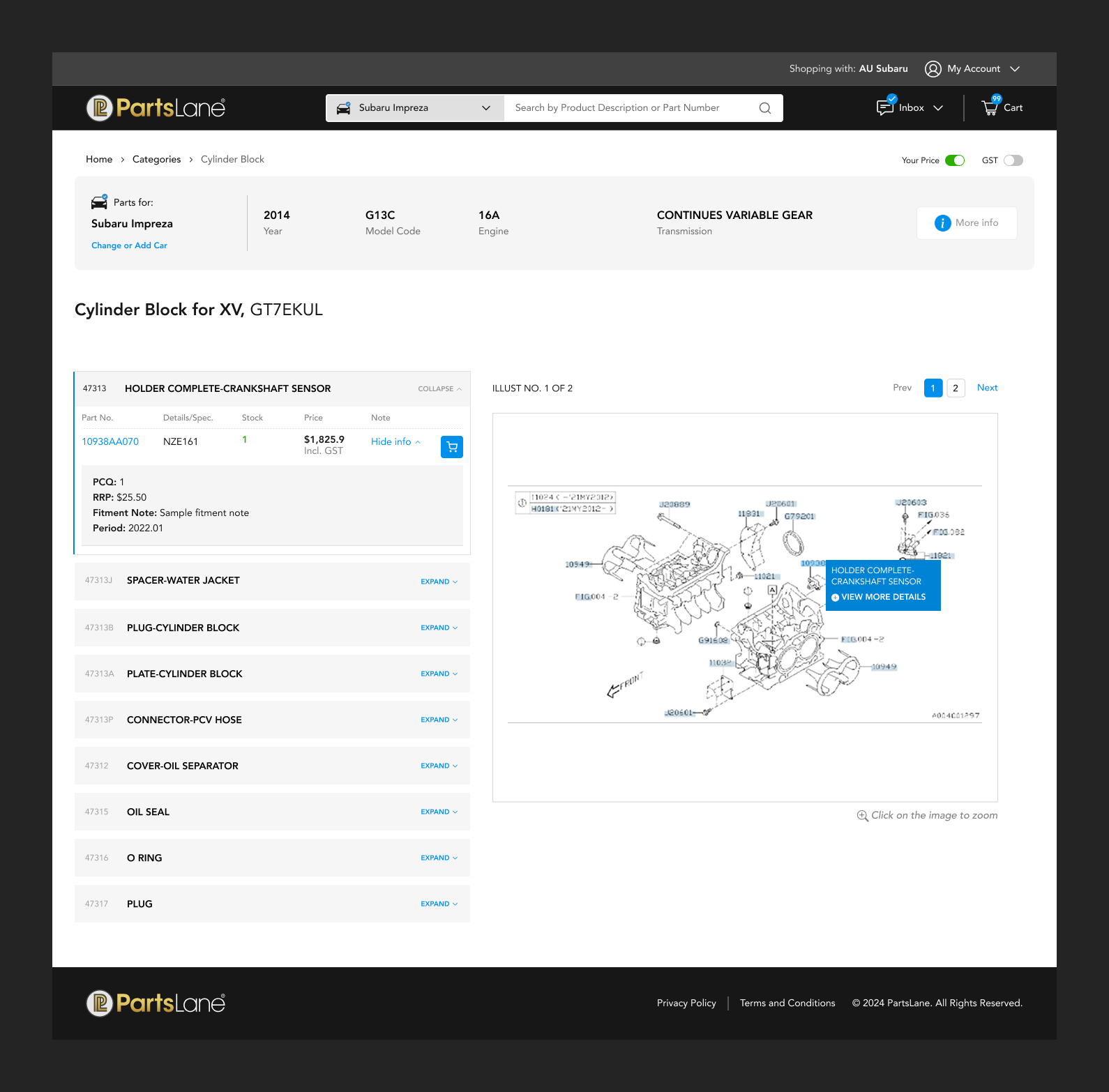
Task: Enable the GST toggle
Action: tap(1013, 160)
